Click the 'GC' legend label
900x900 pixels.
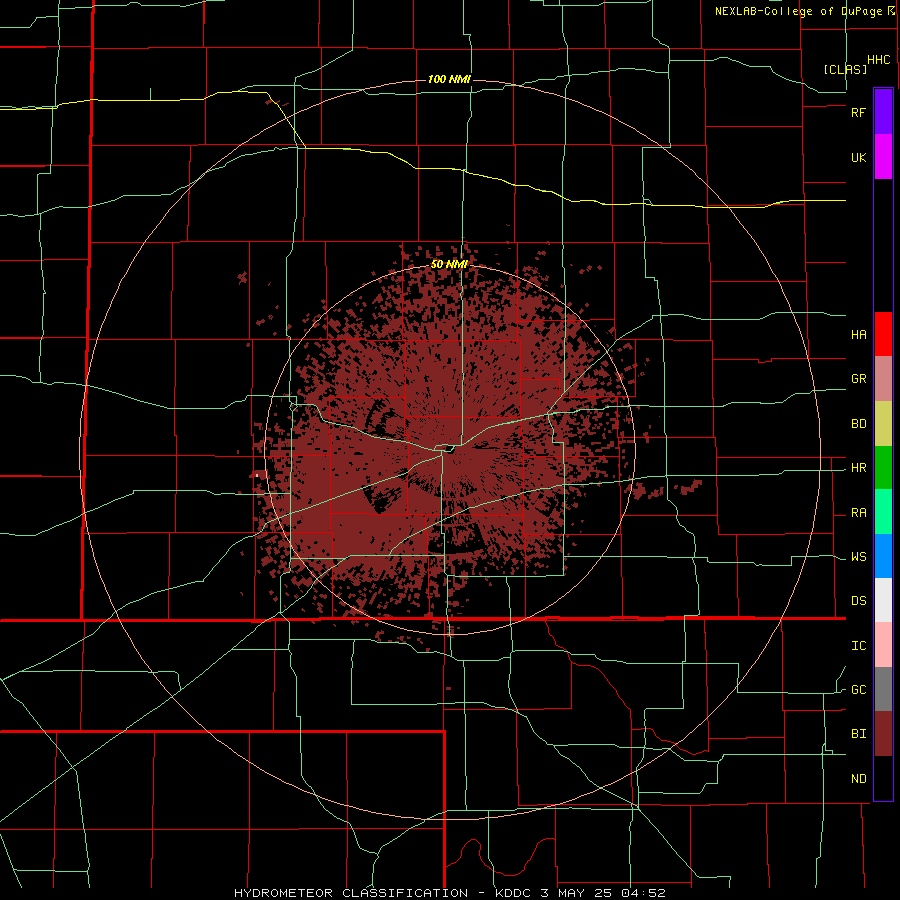[858, 690]
